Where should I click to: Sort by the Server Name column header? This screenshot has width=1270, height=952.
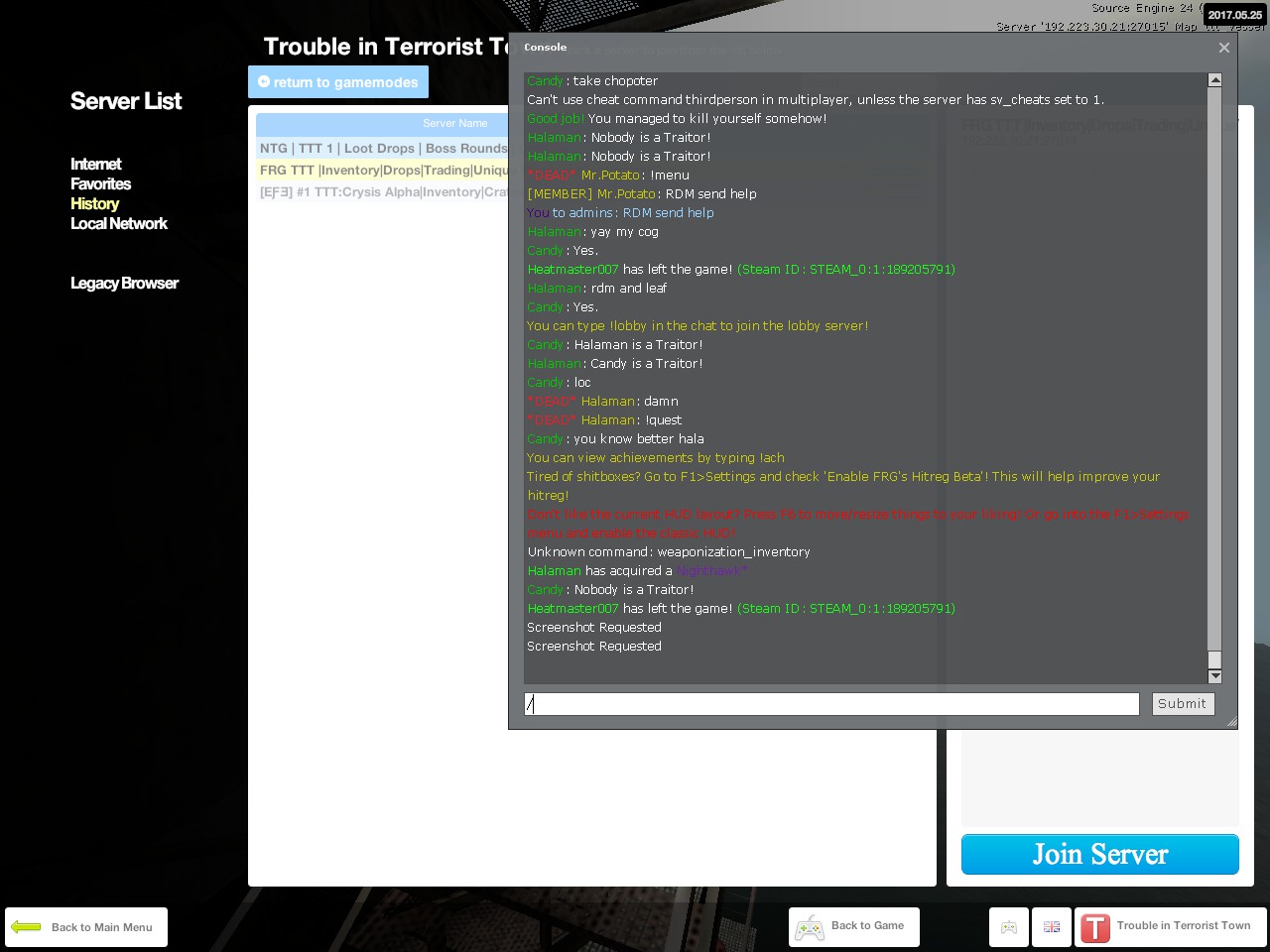[x=454, y=124]
